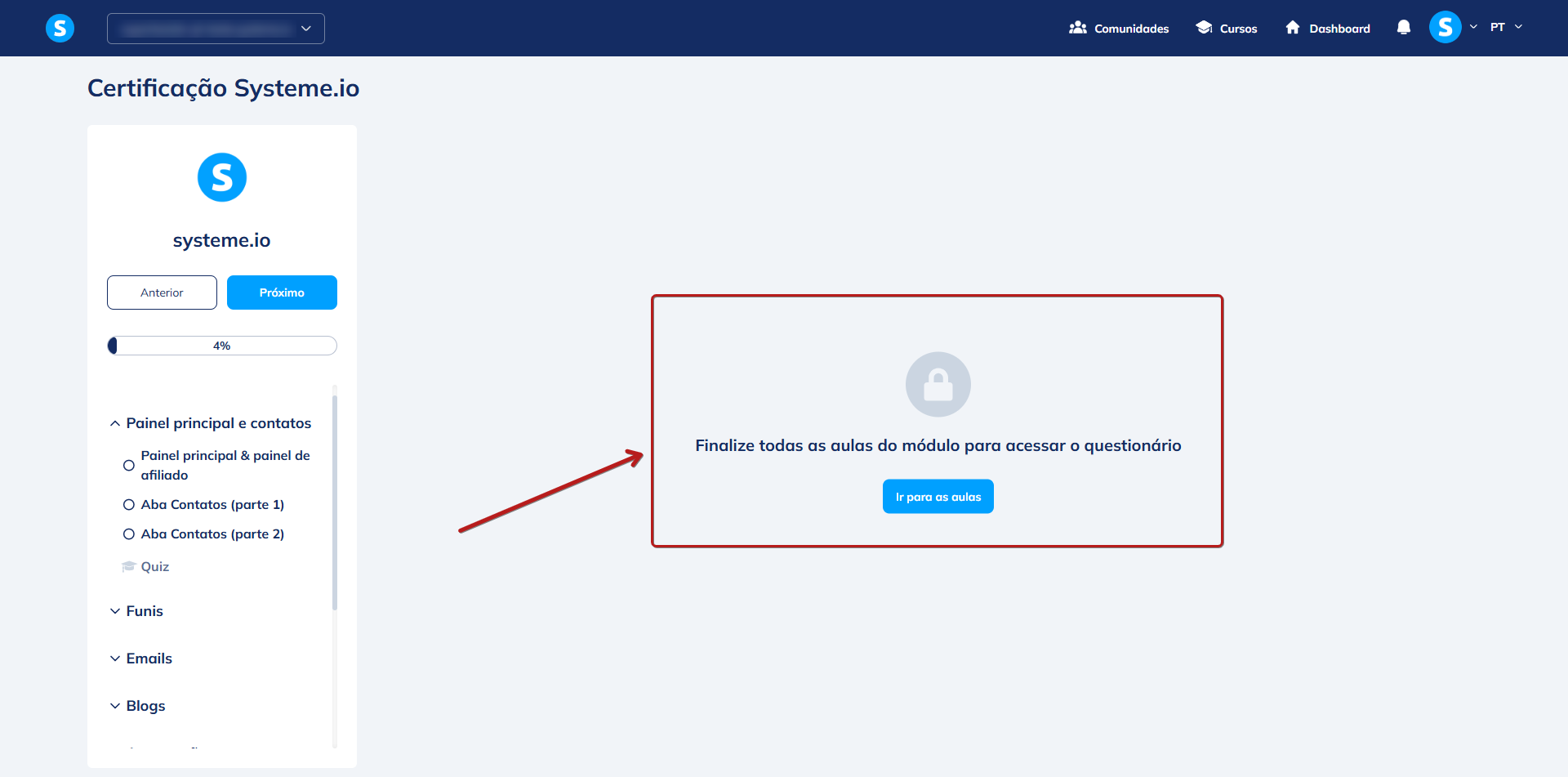The height and width of the screenshot is (777, 1568).
Task: Open lesson Painel principal & painel de afiliado
Action: 225,465
